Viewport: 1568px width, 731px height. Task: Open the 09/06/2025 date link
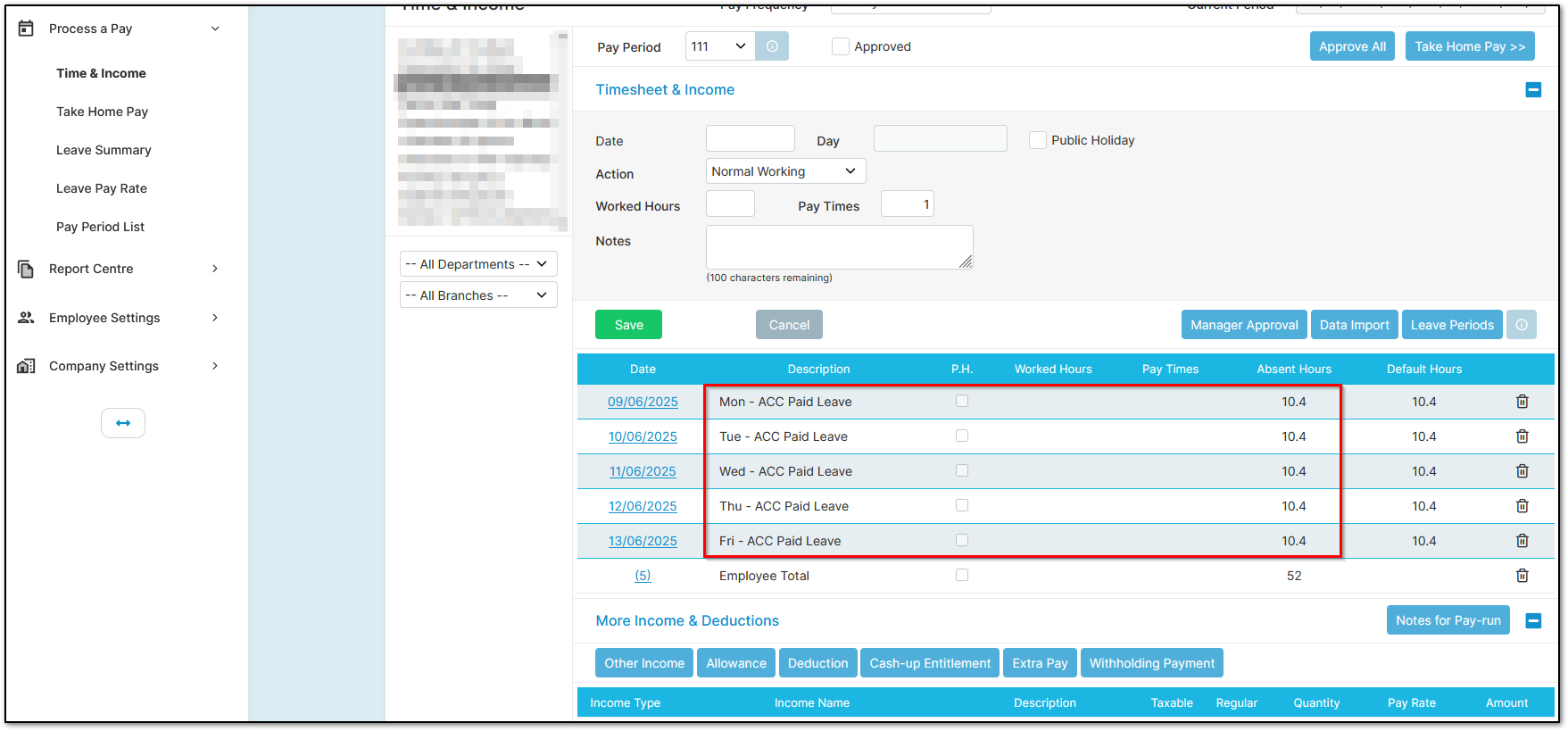click(x=643, y=402)
